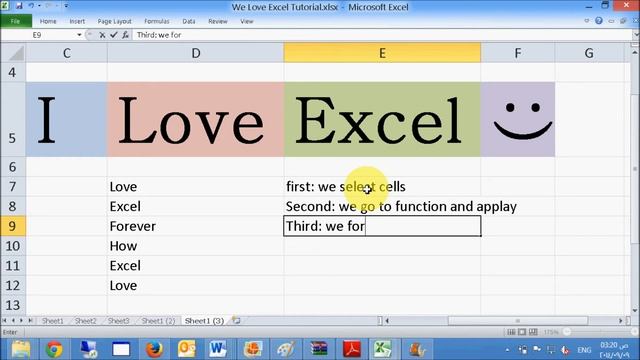Click cell D8 containing 'Excel'
This screenshot has width=640, height=360.
pos(196,207)
